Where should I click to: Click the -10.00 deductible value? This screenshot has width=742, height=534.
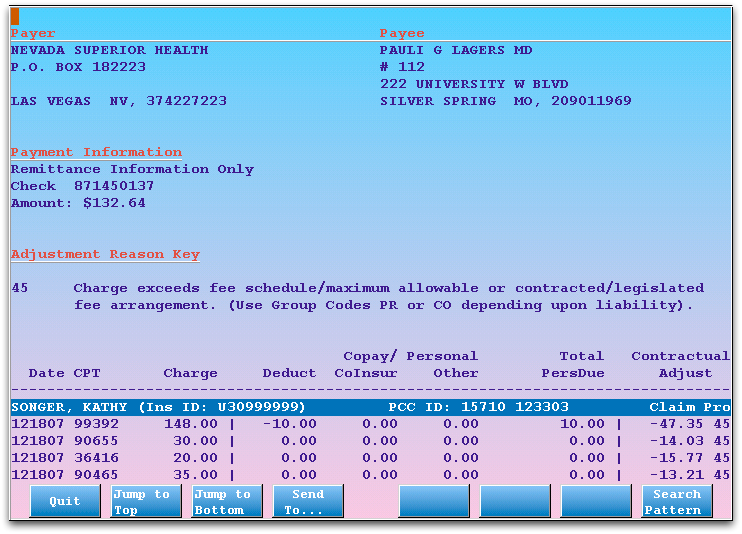[x=290, y=424]
